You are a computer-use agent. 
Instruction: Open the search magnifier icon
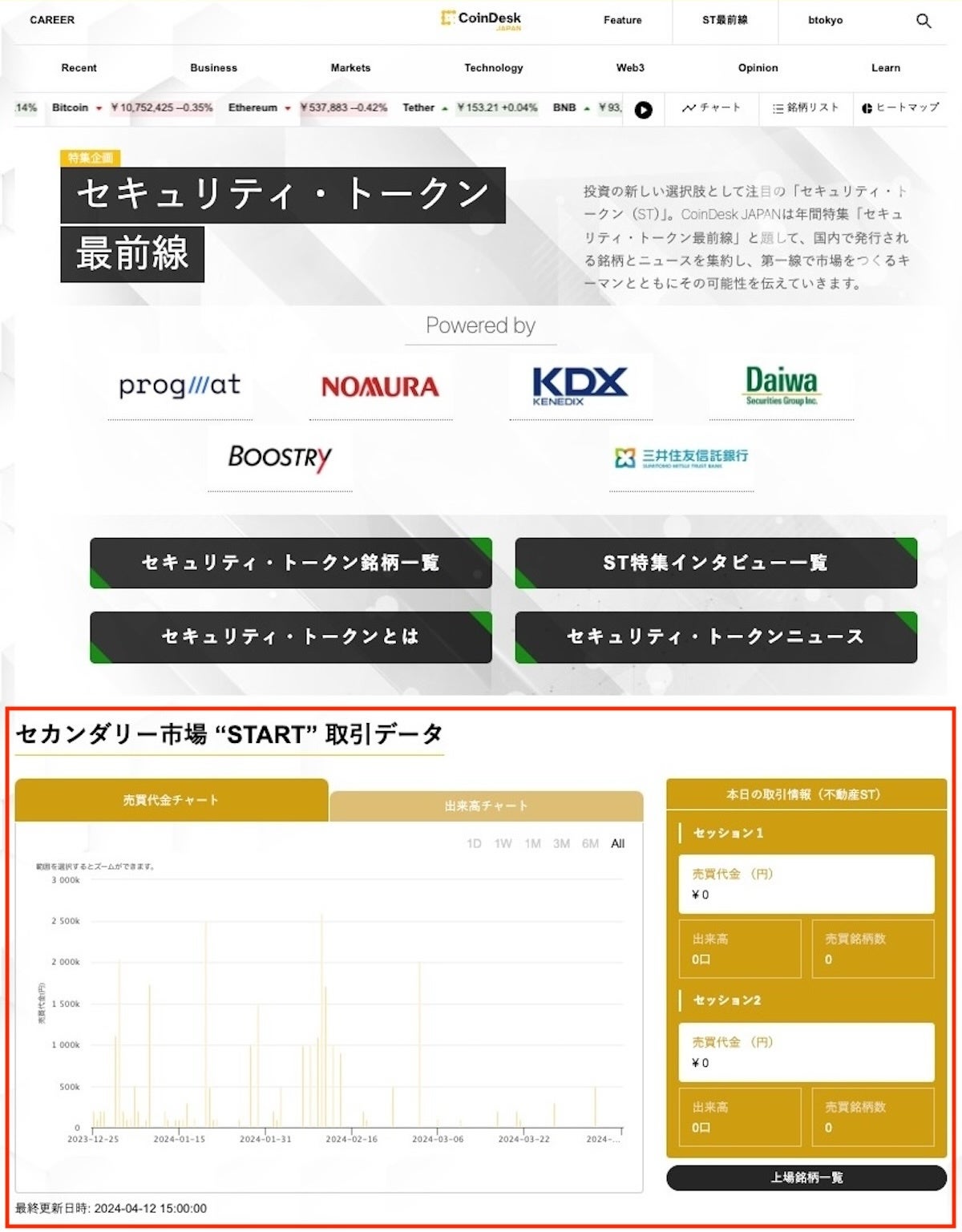pyautogui.click(x=924, y=21)
